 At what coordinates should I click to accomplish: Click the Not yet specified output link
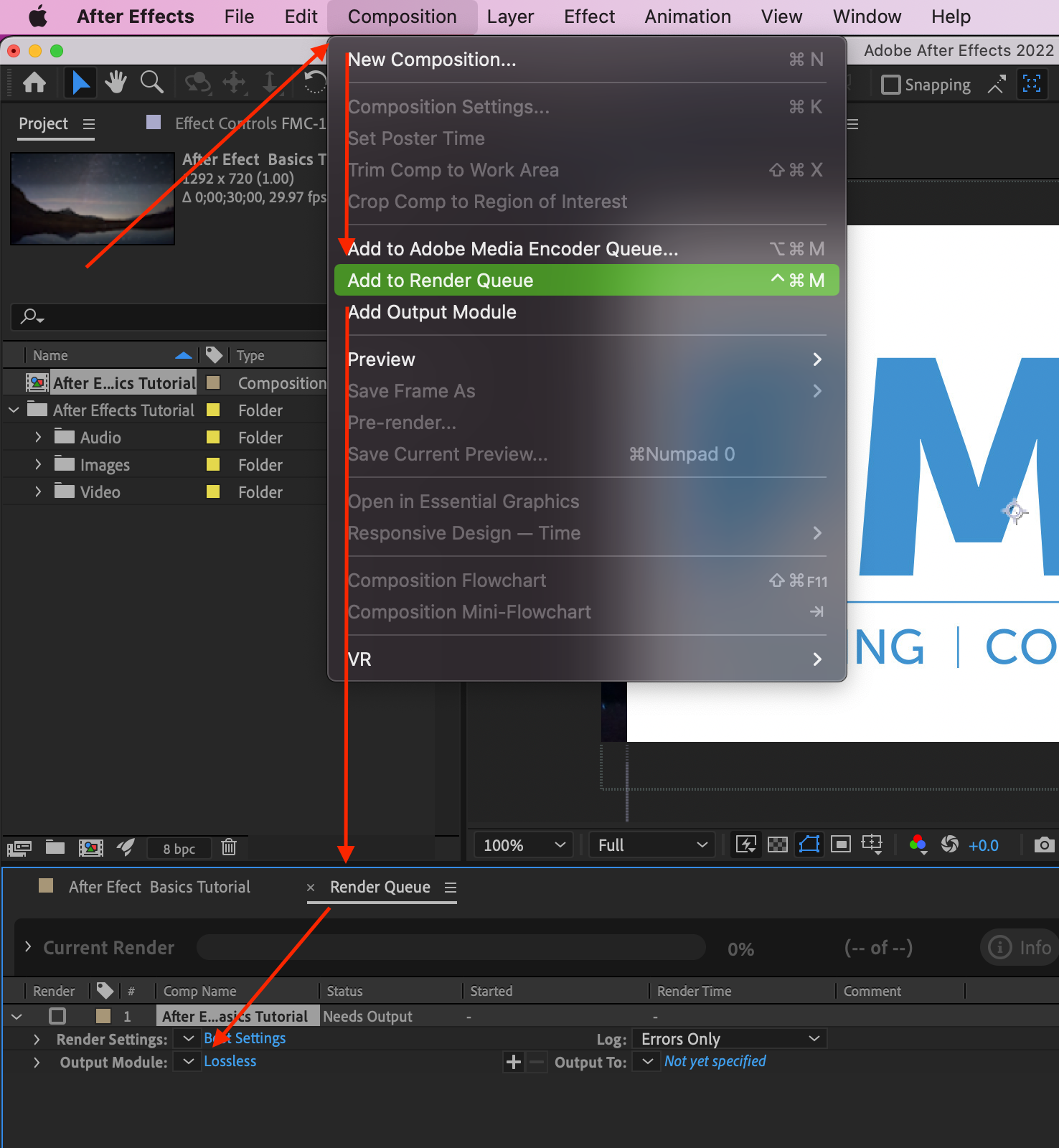715,1061
